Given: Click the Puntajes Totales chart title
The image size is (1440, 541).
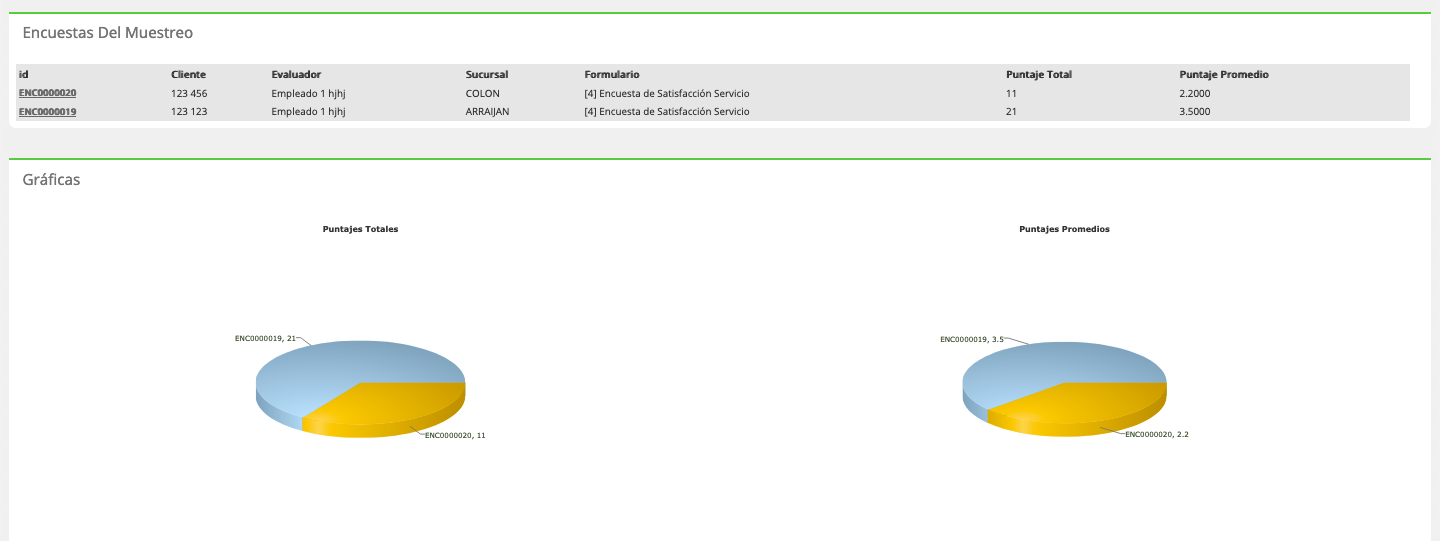Looking at the screenshot, I should (x=360, y=229).
